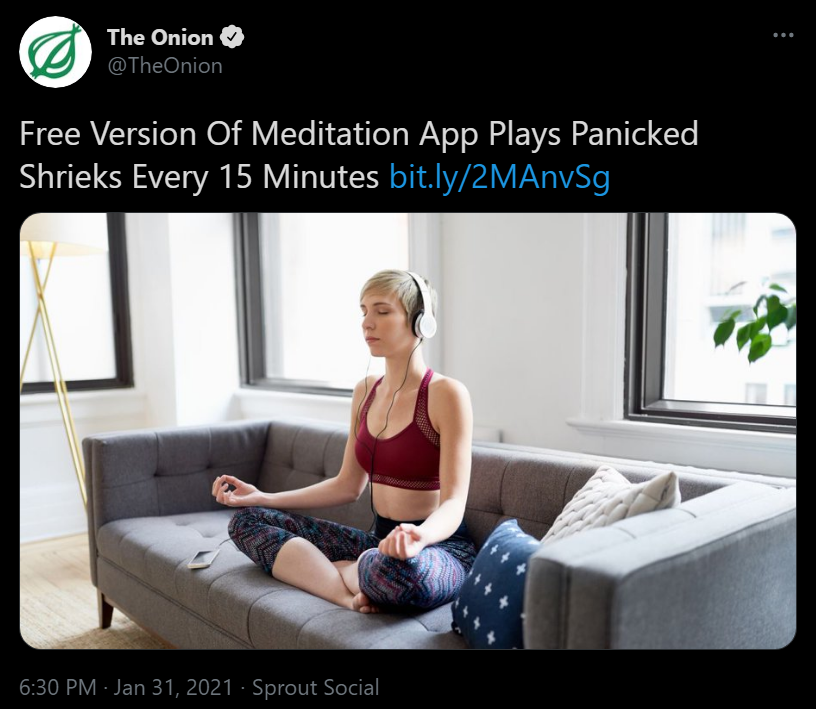Click the @TheOnion handle
Viewport: 816px width, 709px height.
pos(164,66)
